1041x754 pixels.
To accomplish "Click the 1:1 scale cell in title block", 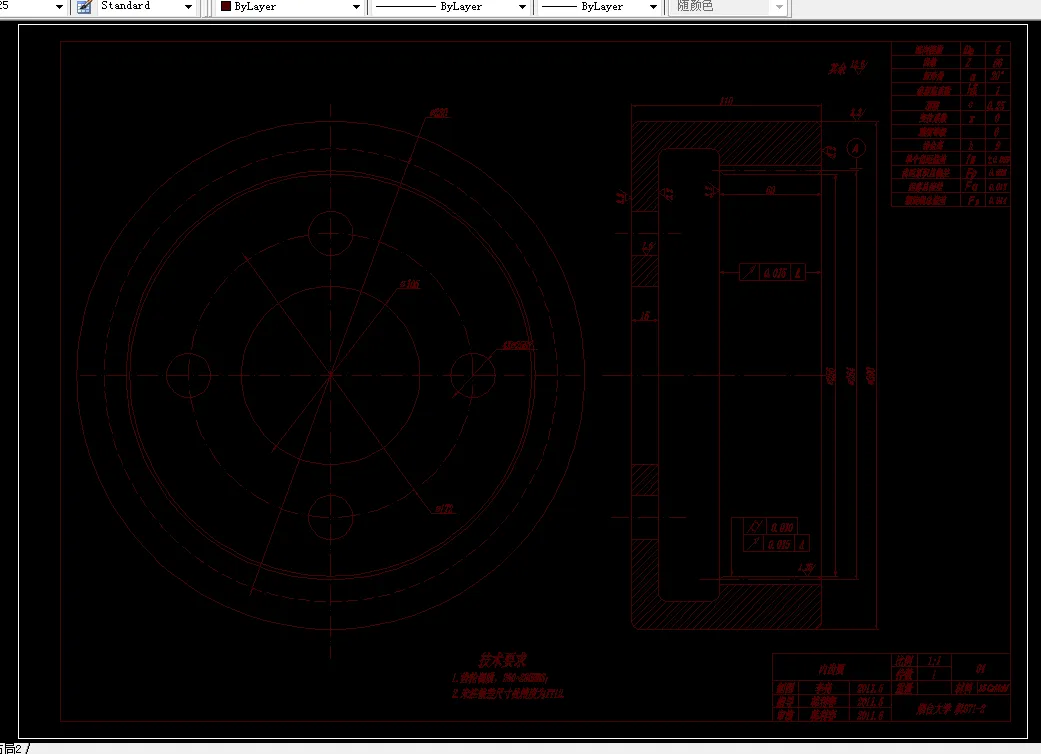I will 934,661.
